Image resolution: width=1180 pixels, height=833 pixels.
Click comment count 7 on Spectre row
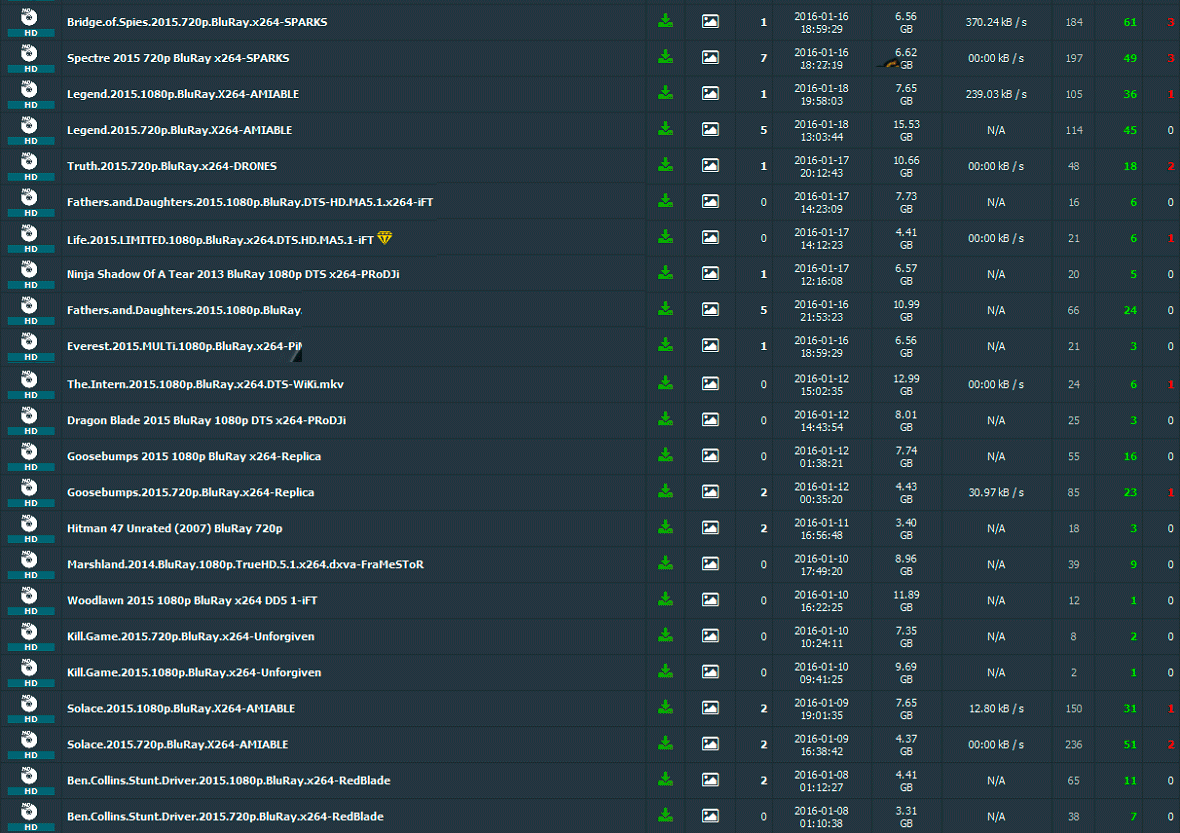[764, 58]
